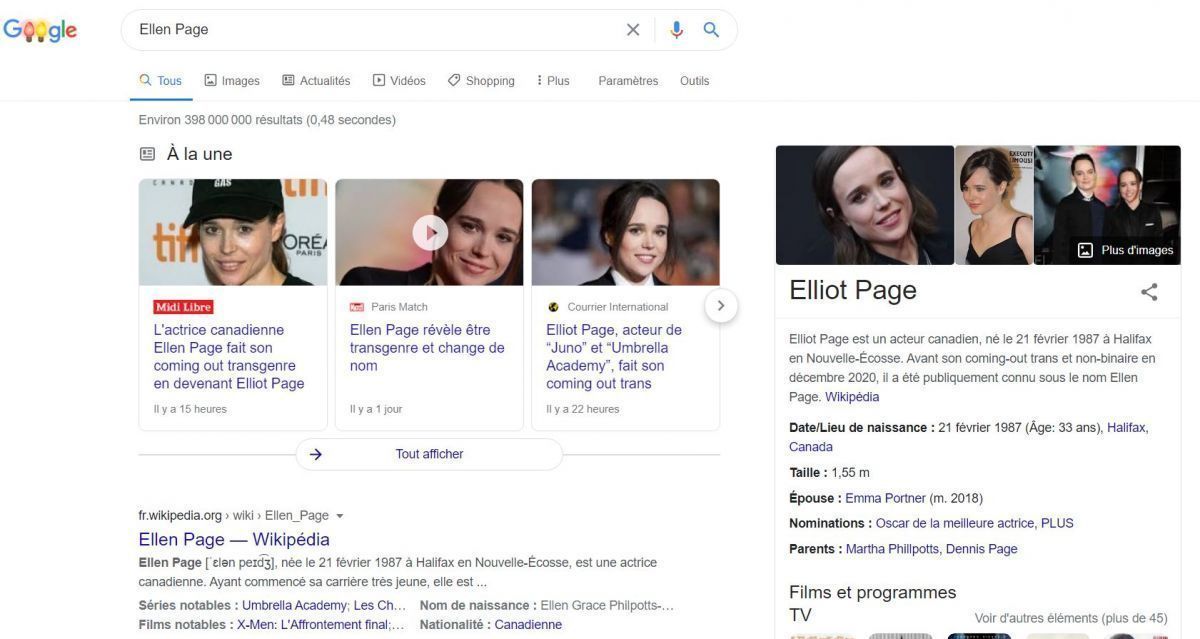Open the Actualités tab

[x=316, y=81]
